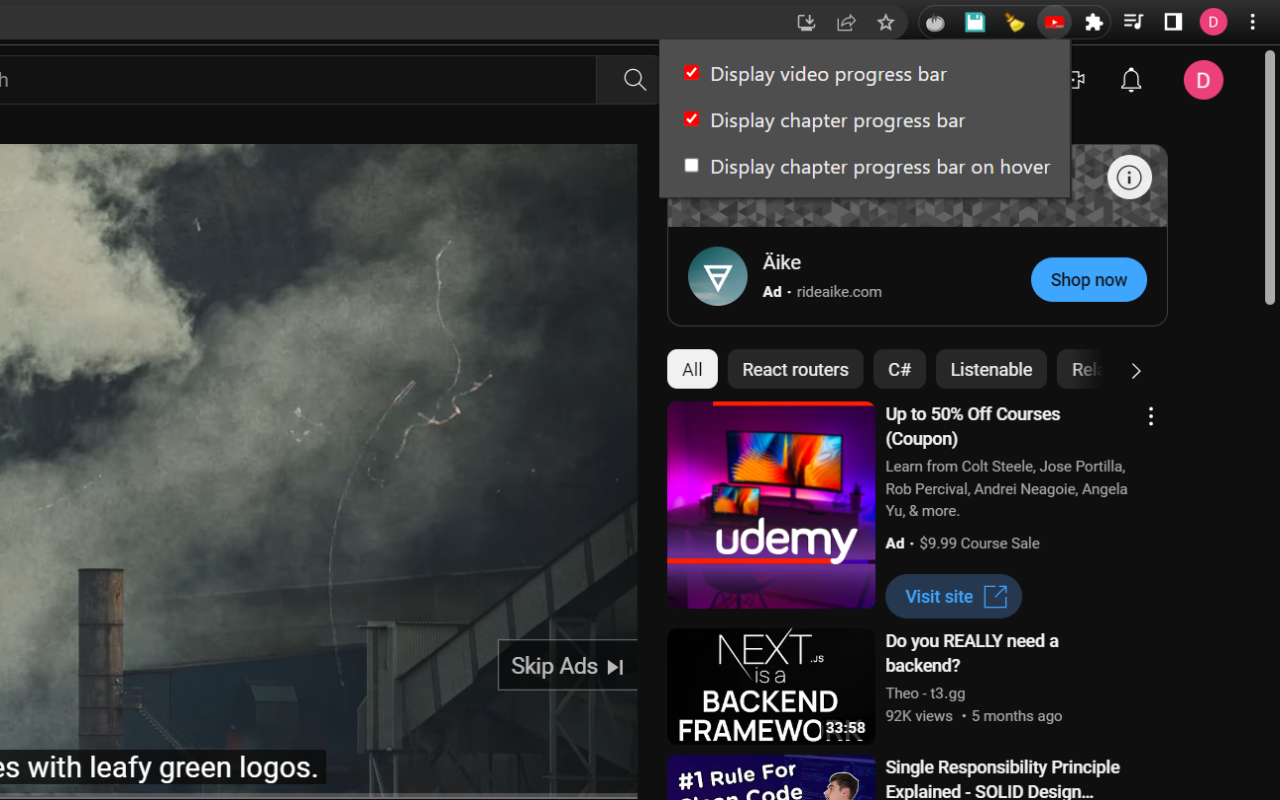This screenshot has height=800, width=1280.
Task: Open the Extensions puzzle piece menu
Action: 1094,22
